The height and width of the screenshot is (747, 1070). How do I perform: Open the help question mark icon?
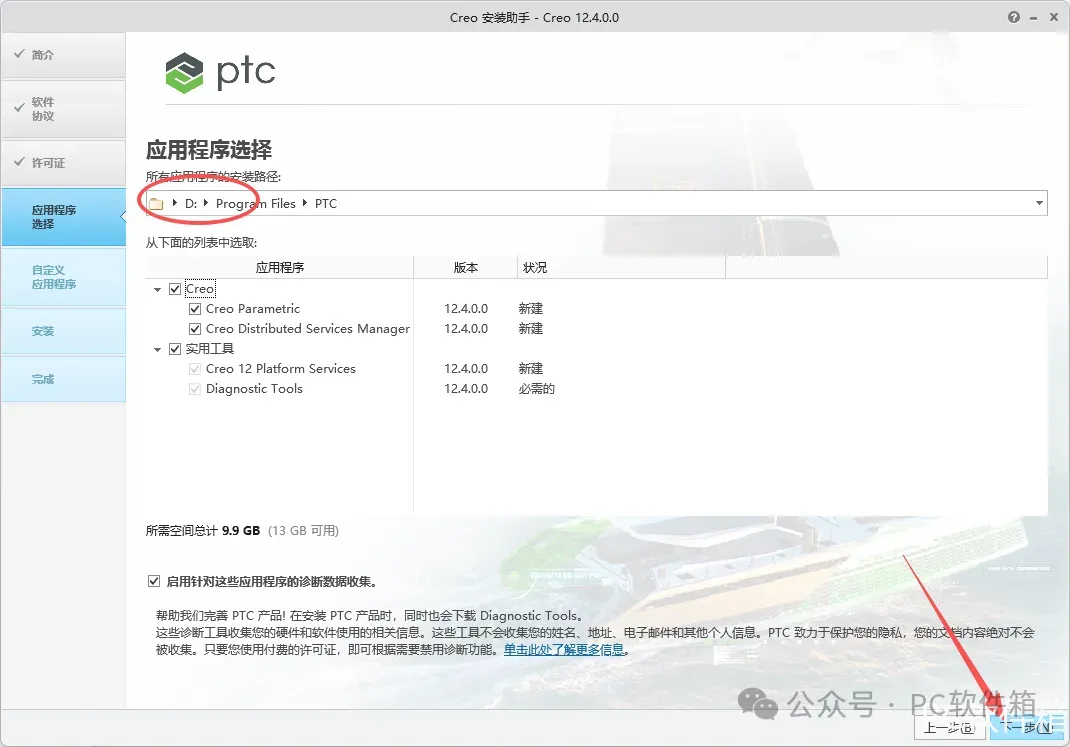[x=1014, y=17]
